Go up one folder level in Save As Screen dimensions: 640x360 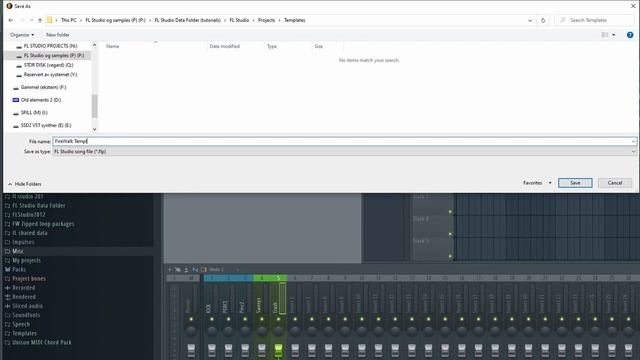(40, 20)
